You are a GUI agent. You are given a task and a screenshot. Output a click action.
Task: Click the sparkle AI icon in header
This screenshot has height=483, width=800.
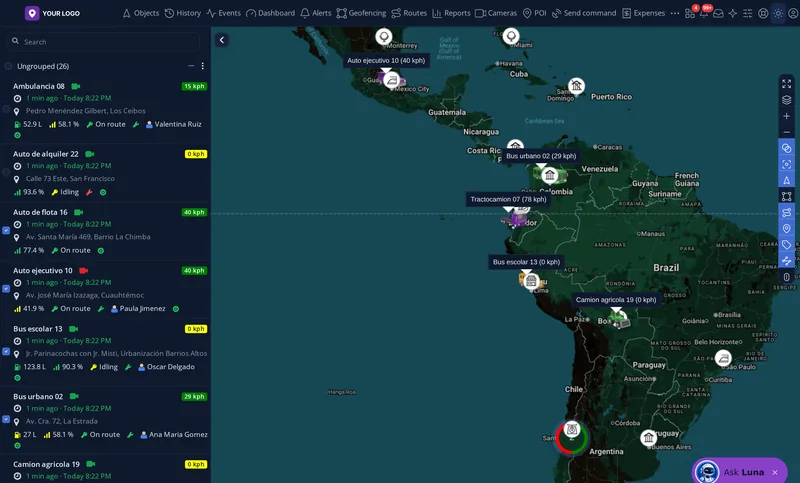point(733,14)
